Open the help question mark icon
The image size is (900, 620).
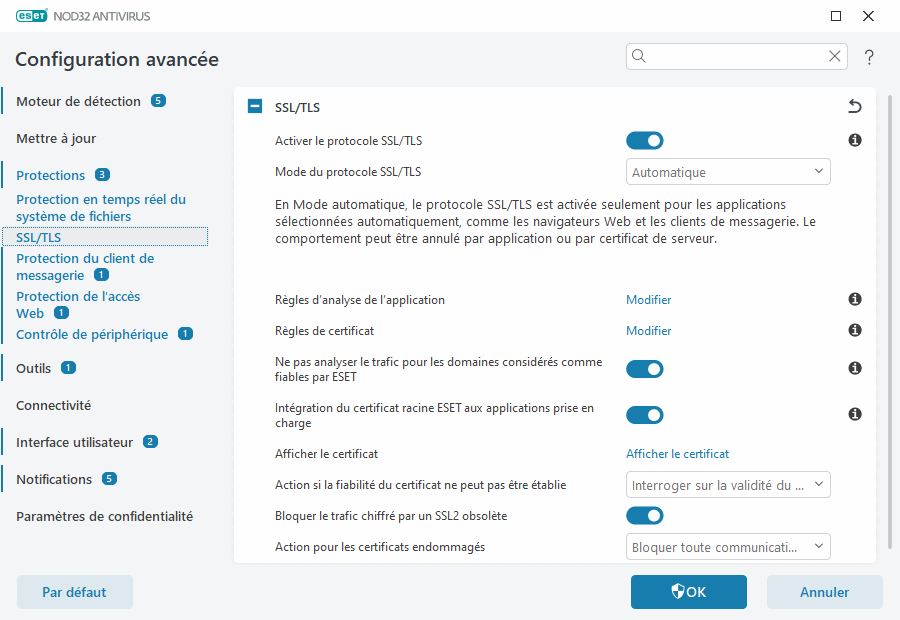868,57
